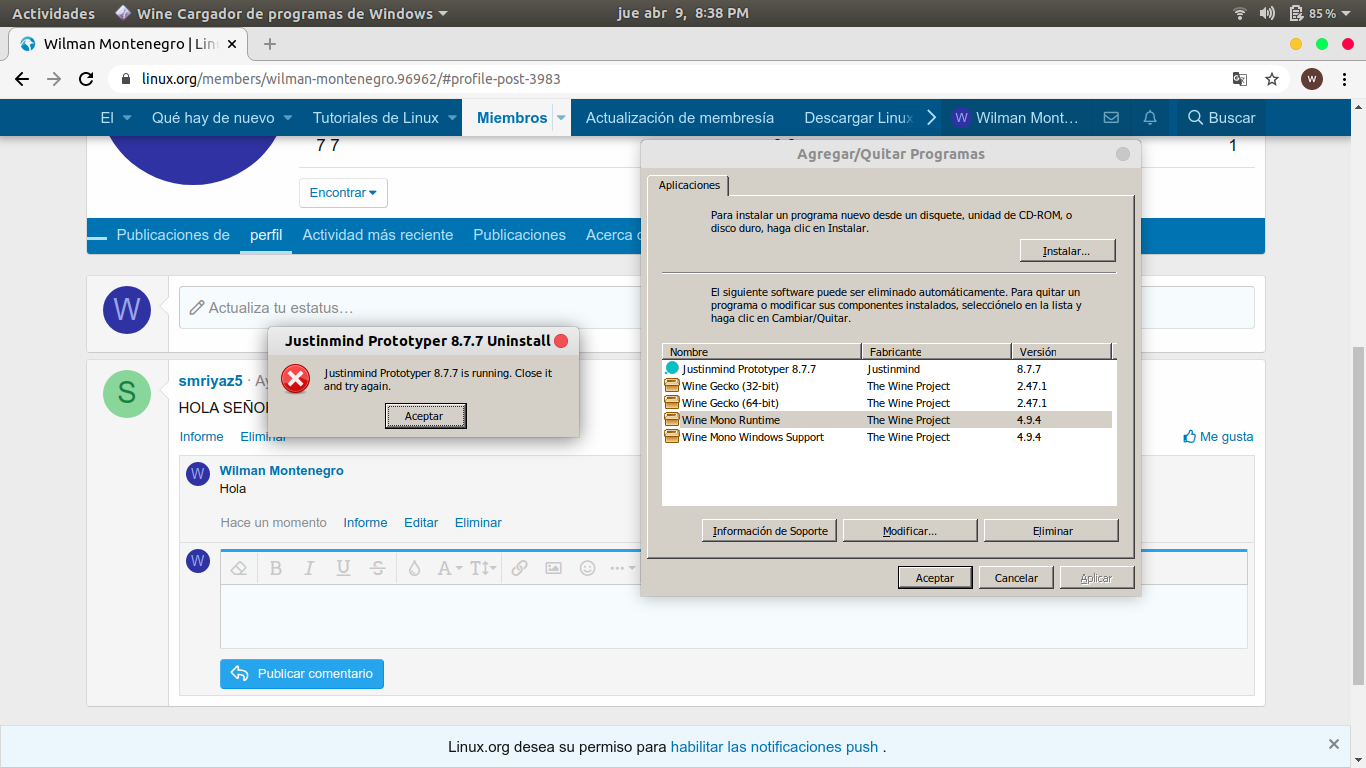Viewport: 1366px width, 768px height.
Task: Switch to Actividad más reciente tab
Action: 378,235
